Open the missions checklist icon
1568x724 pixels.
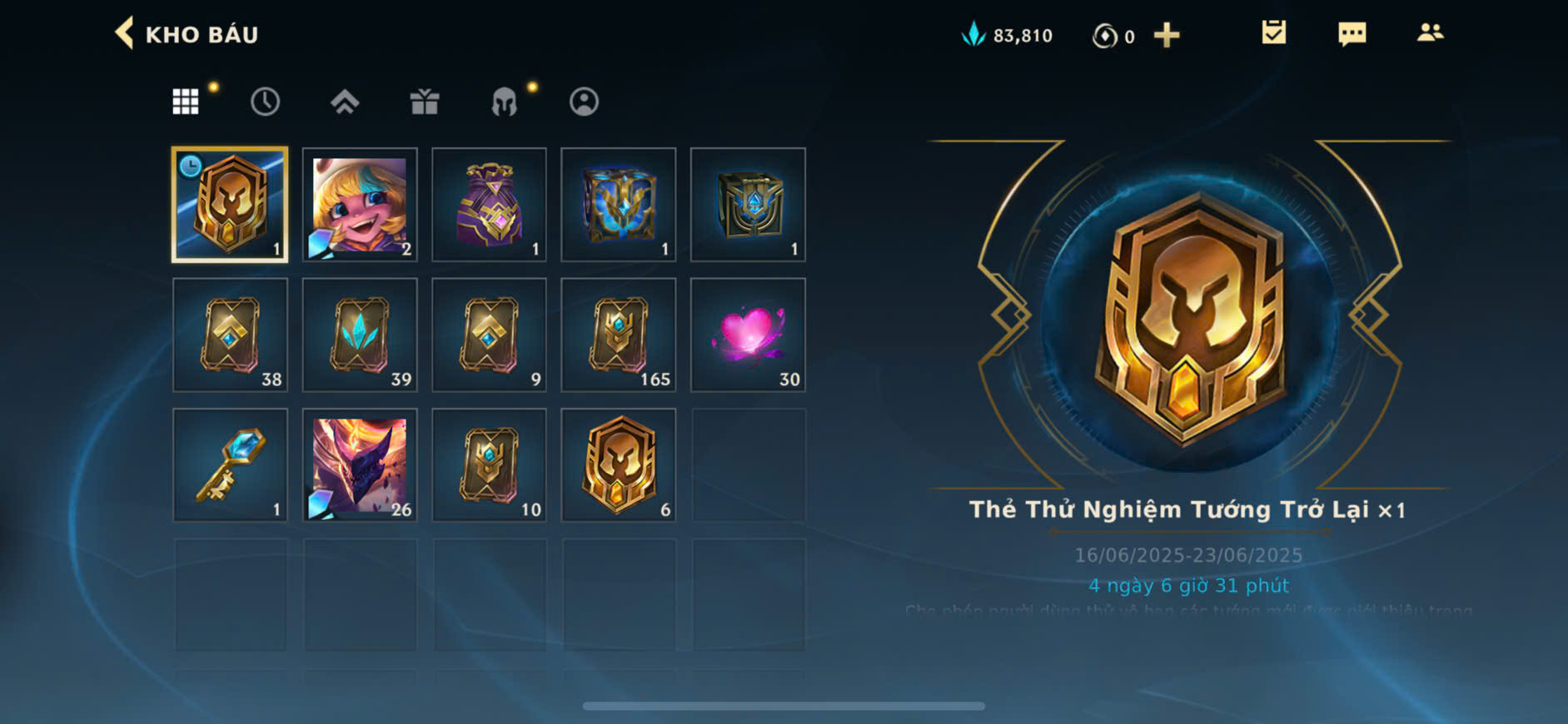point(1273,33)
